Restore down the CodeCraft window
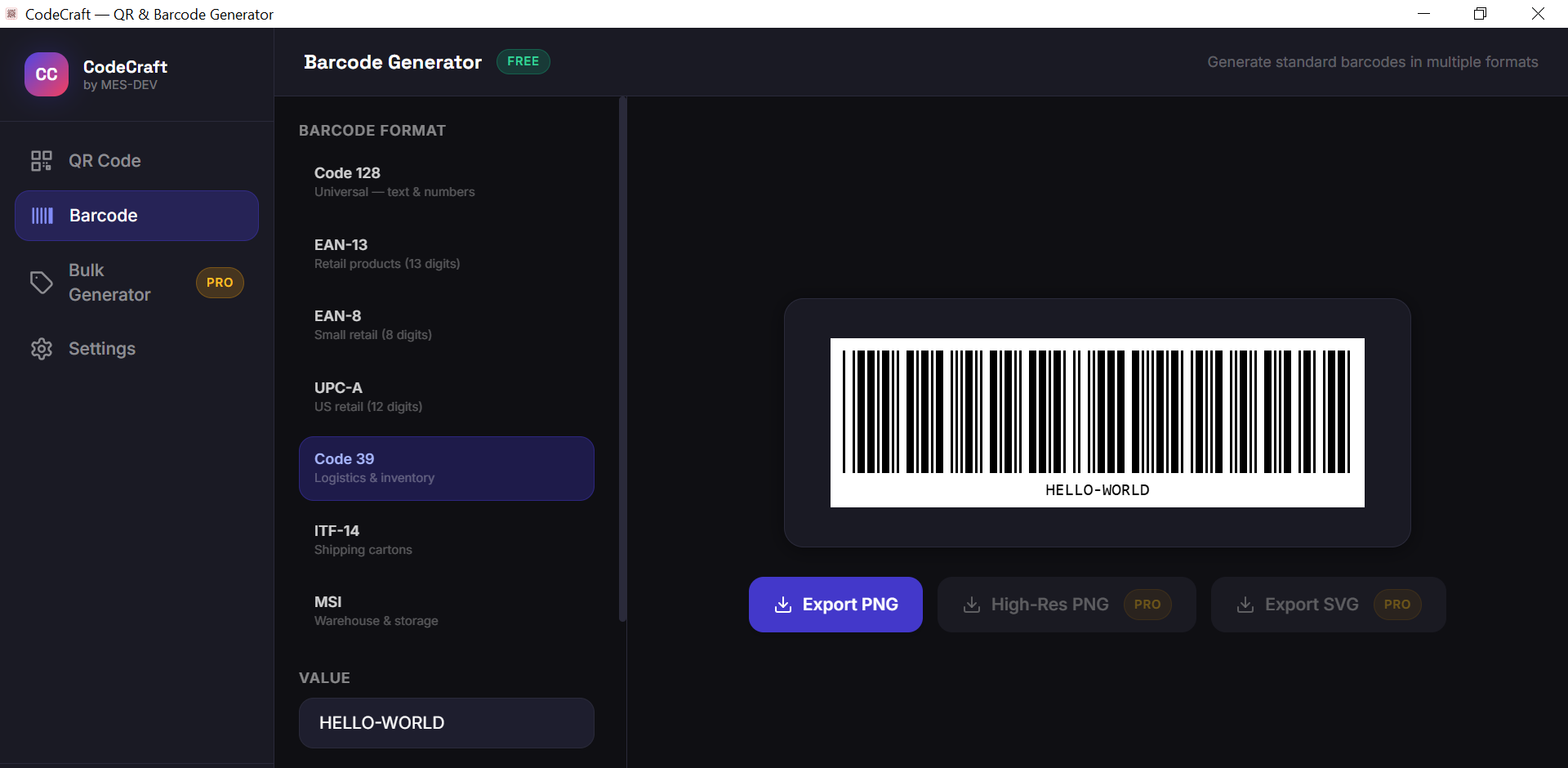Viewport: 1568px width, 768px height. pyautogui.click(x=1480, y=14)
